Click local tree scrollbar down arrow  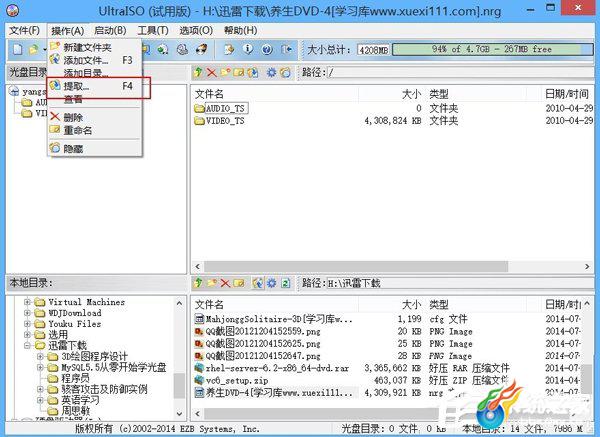pyautogui.click(x=179, y=413)
